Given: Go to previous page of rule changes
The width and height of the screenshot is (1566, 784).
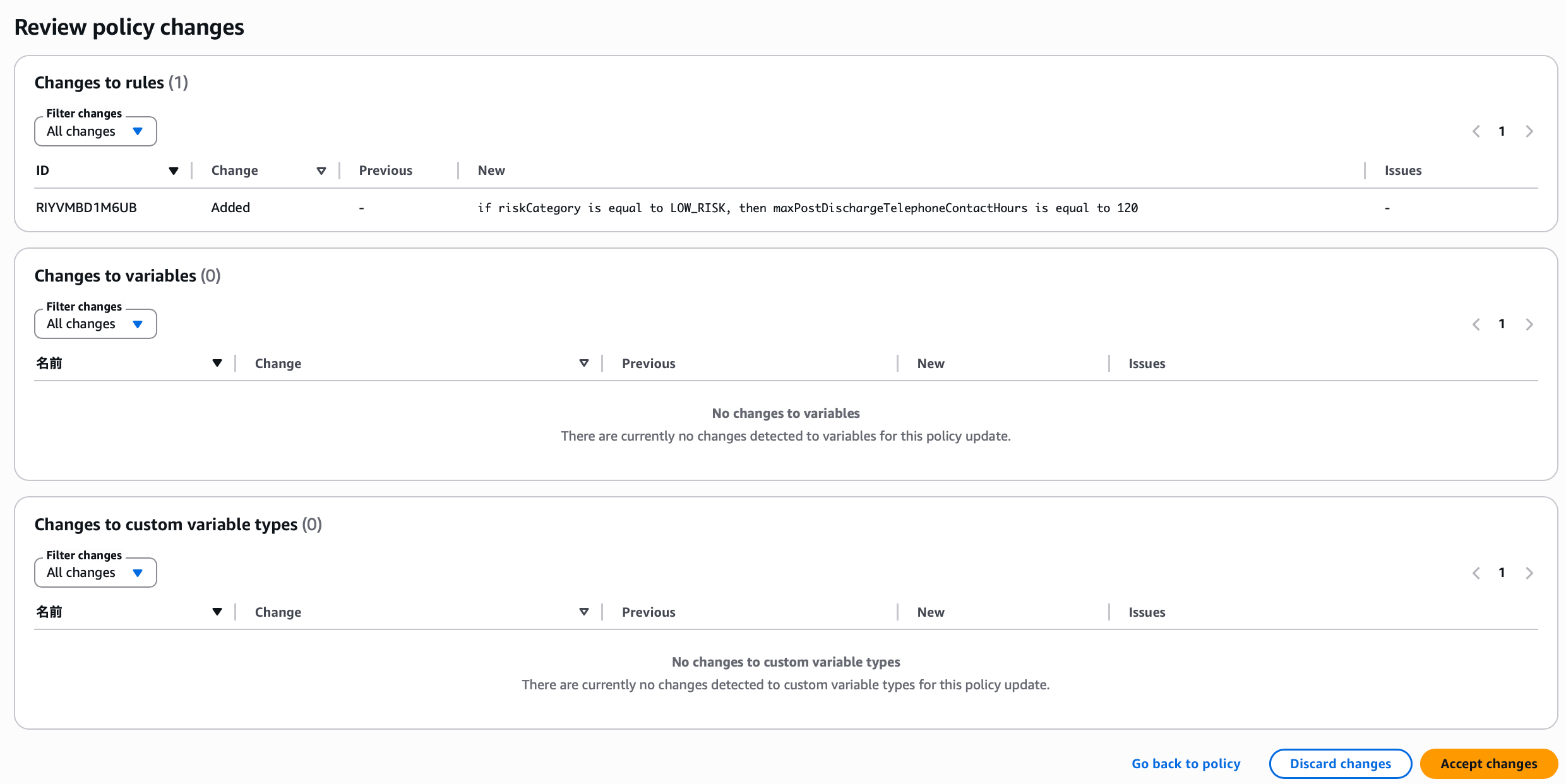Looking at the screenshot, I should (x=1476, y=131).
